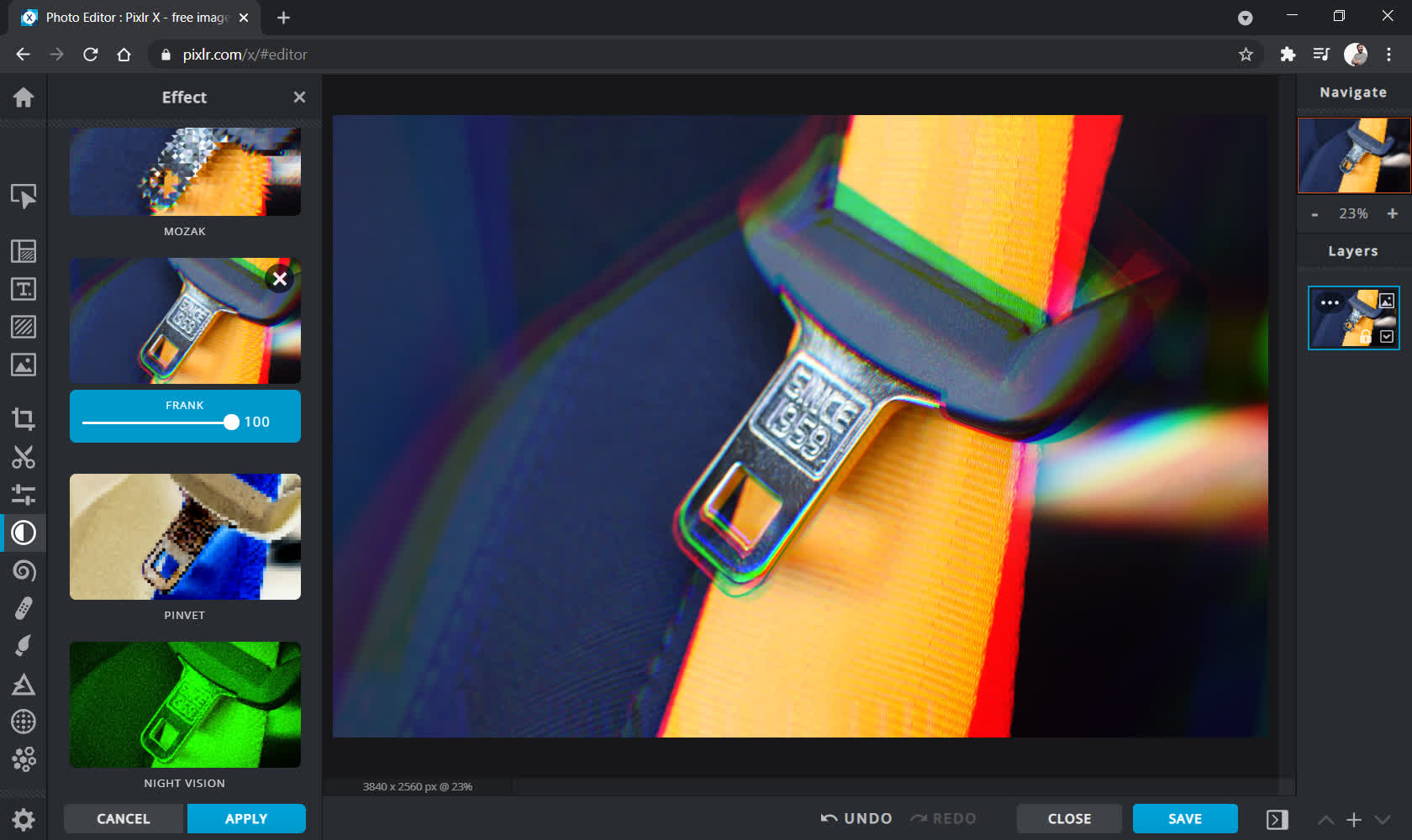Click the Frank effect intensity slider
The width and height of the screenshot is (1412, 840).
156,423
